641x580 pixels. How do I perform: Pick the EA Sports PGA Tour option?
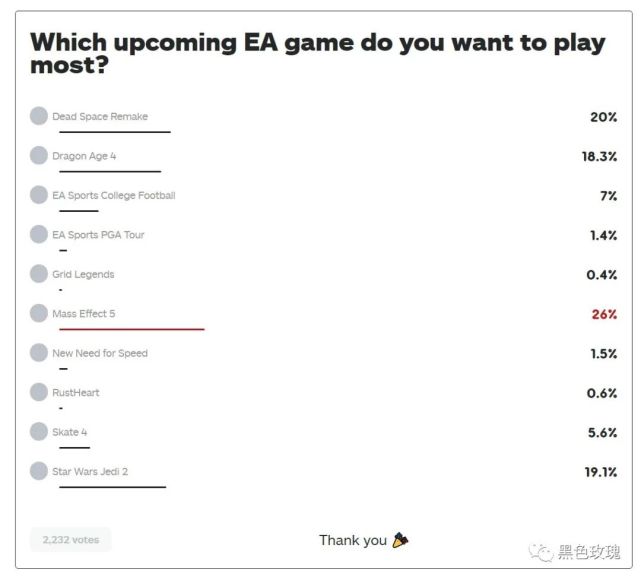click(x=39, y=234)
